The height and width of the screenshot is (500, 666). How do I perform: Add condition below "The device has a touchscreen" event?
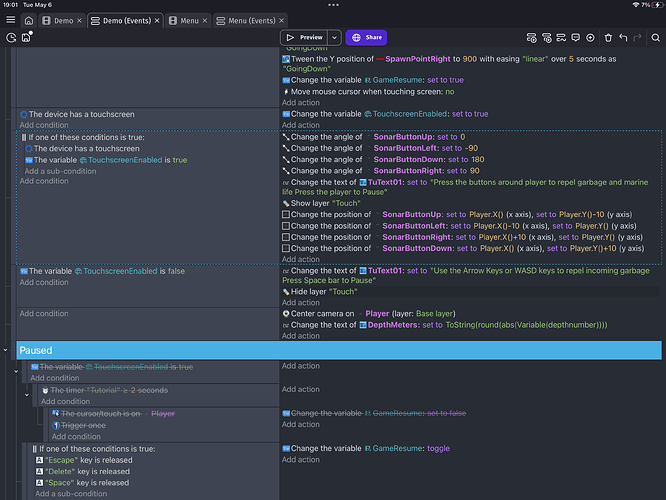click(44, 125)
